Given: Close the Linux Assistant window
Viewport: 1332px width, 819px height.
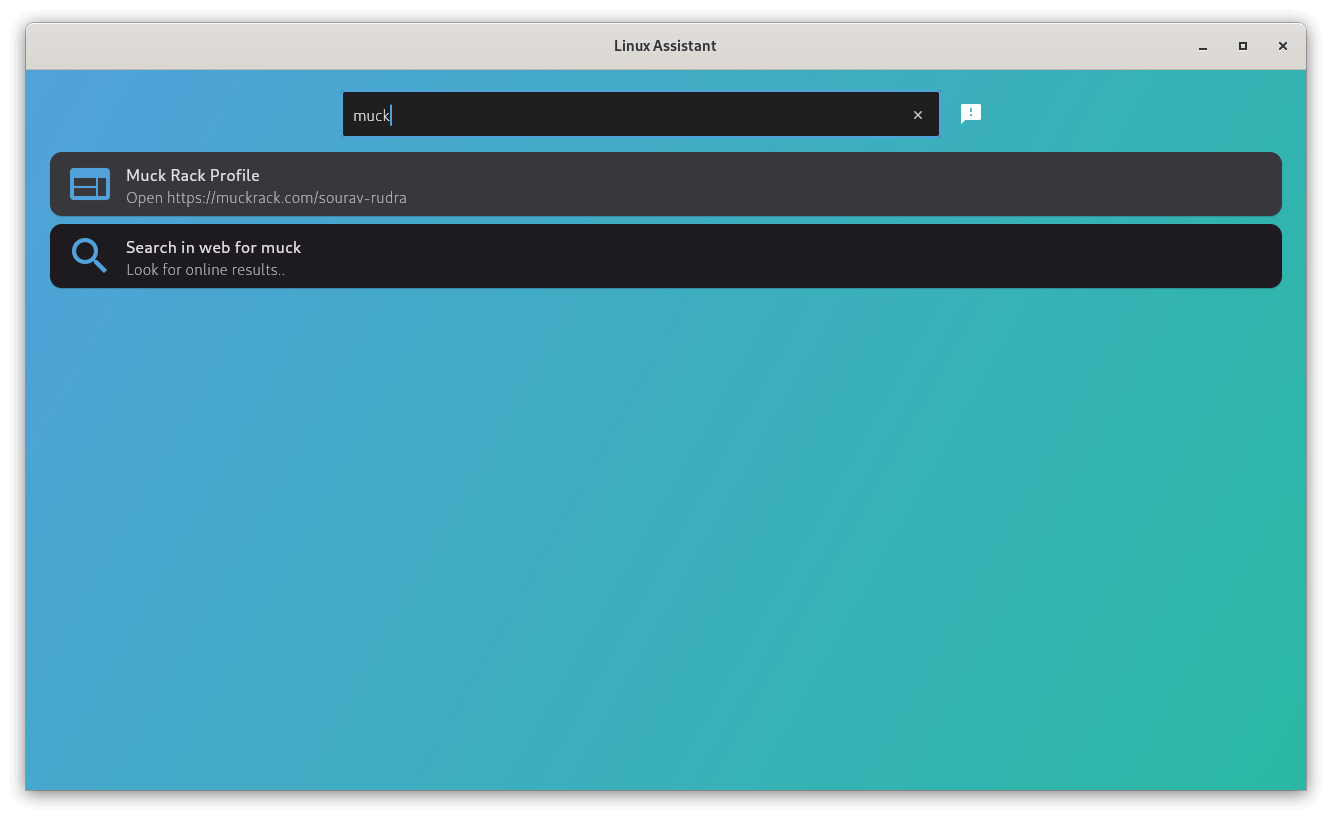Looking at the screenshot, I should (x=1283, y=46).
